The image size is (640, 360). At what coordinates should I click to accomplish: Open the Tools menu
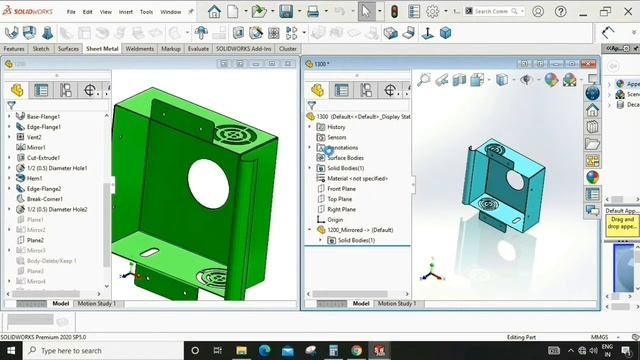[146, 12]
